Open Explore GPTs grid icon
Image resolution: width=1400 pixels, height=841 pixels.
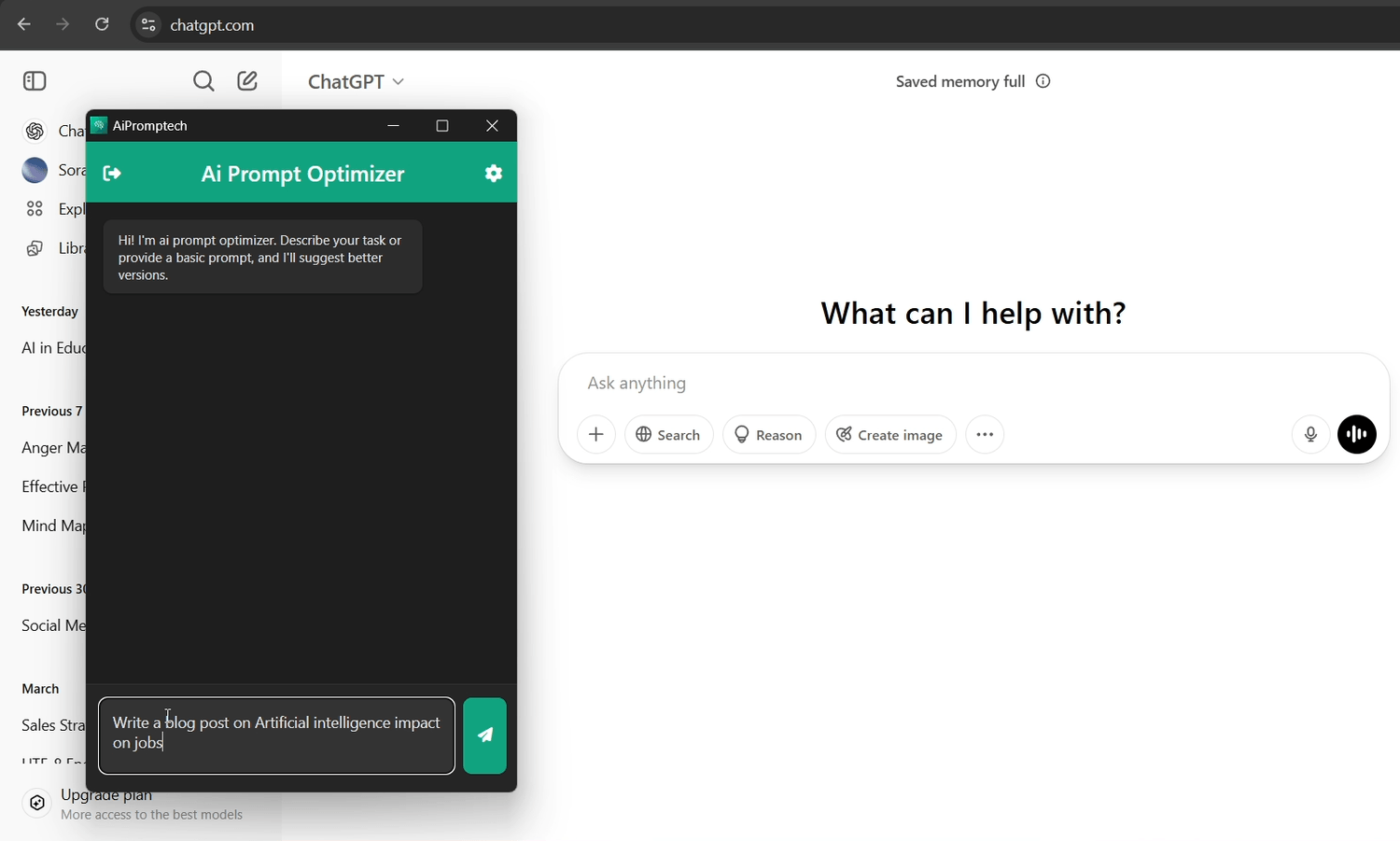click(x=35, y=209)
